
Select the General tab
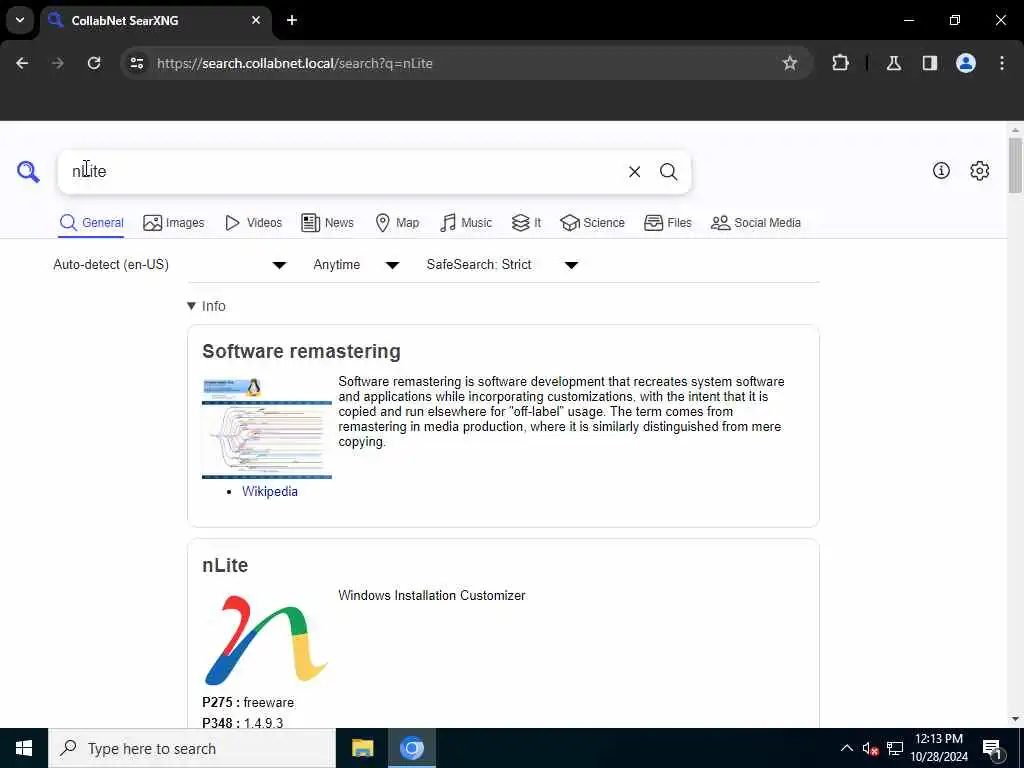[91, 223]
